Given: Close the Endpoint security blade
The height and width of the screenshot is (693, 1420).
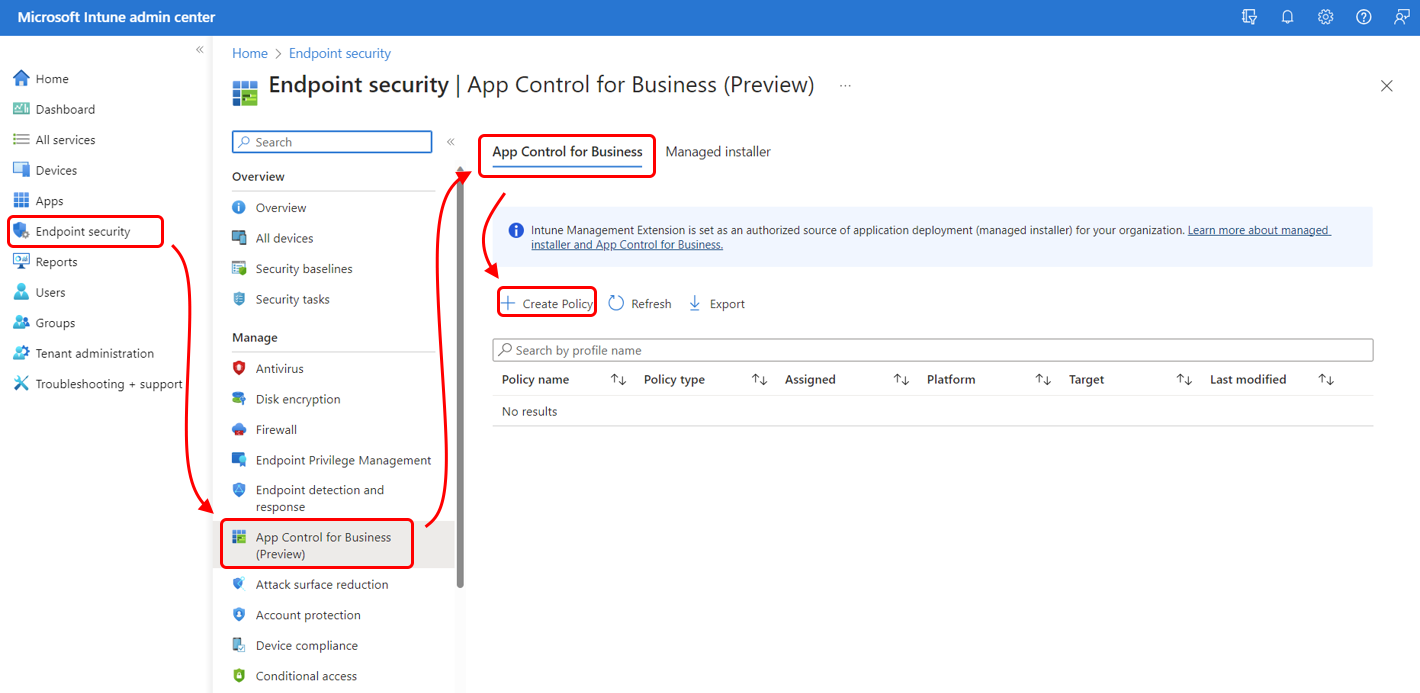Looking at the screenshot, I should pos(1386,86).
